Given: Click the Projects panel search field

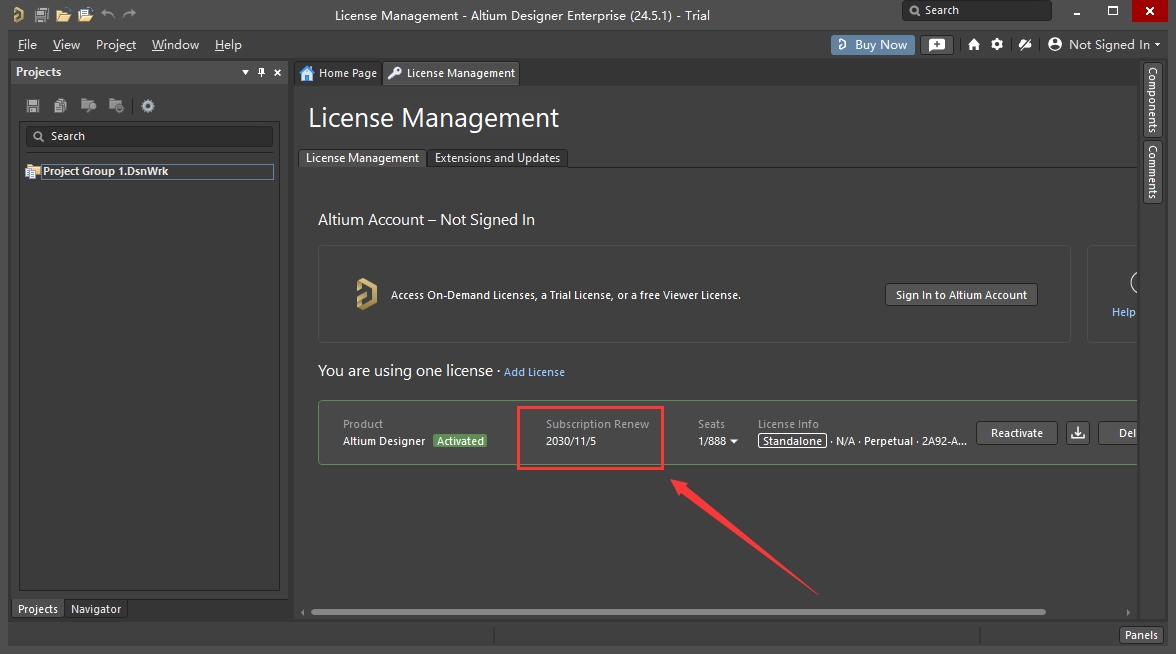Looking at the screenshot, I should point(150,136).
